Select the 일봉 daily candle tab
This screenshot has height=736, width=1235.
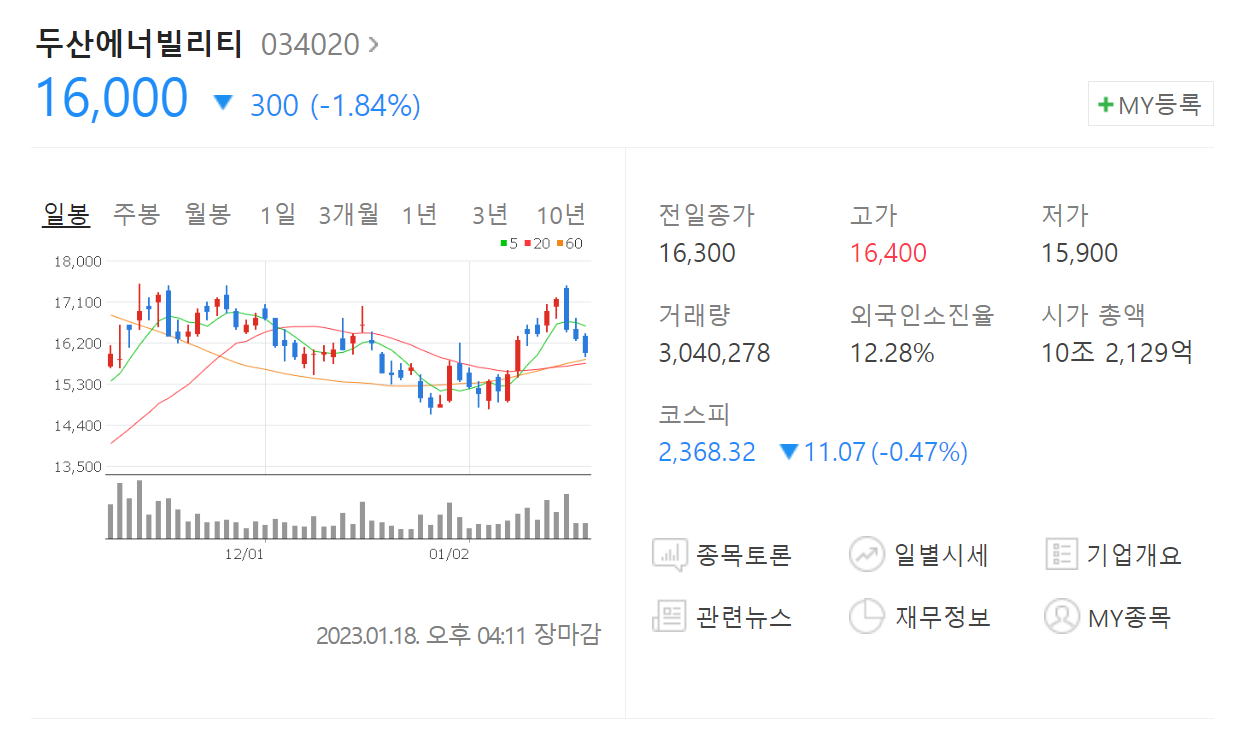pyautogui.click(x=66, y=214)
